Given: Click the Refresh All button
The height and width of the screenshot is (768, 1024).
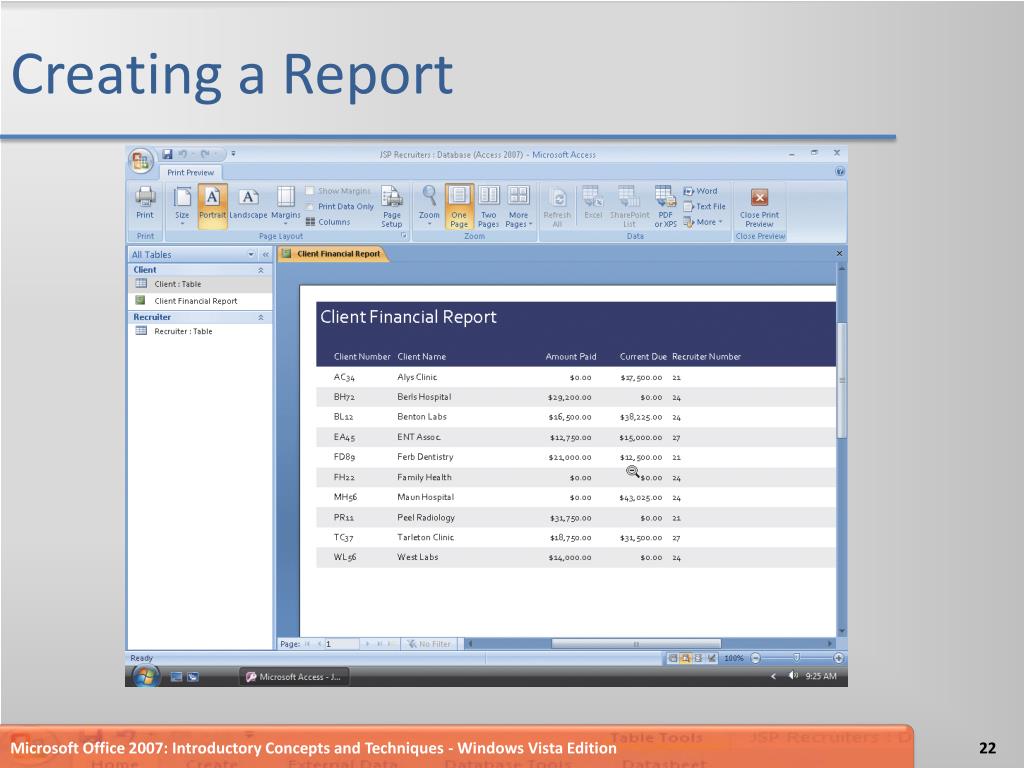Looking at the screenshot, I should pos(557,208).
